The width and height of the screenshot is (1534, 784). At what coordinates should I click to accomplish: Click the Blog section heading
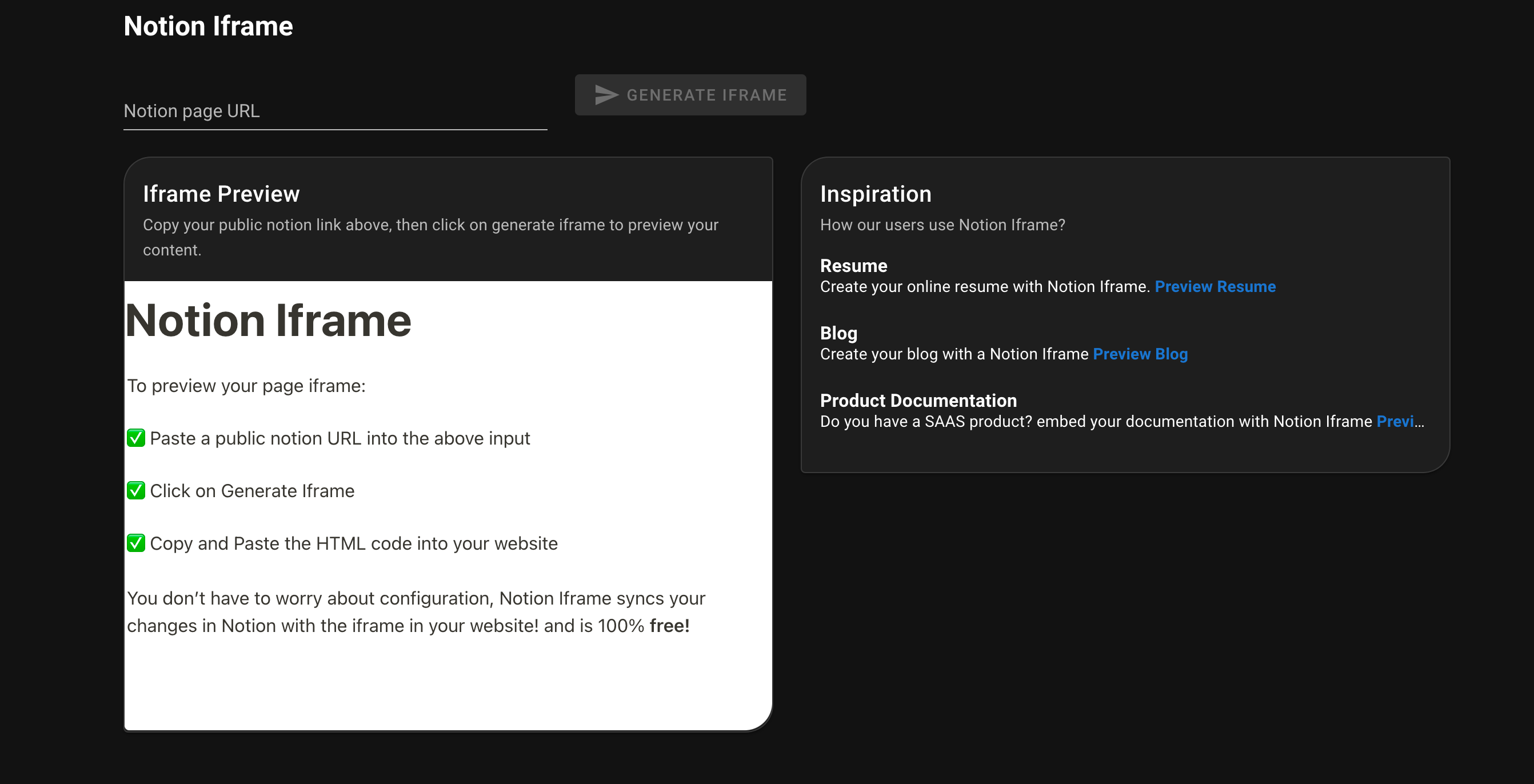[838, 333]
